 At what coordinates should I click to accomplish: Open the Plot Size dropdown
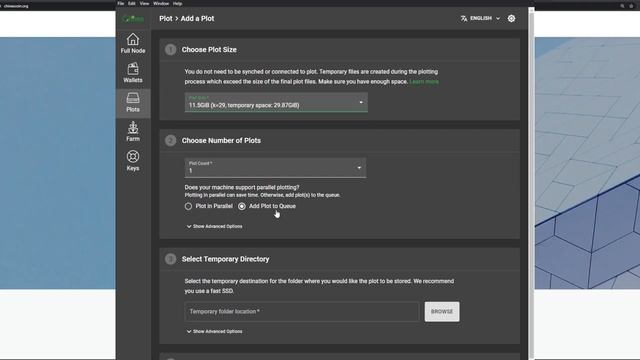pos(276,102)
